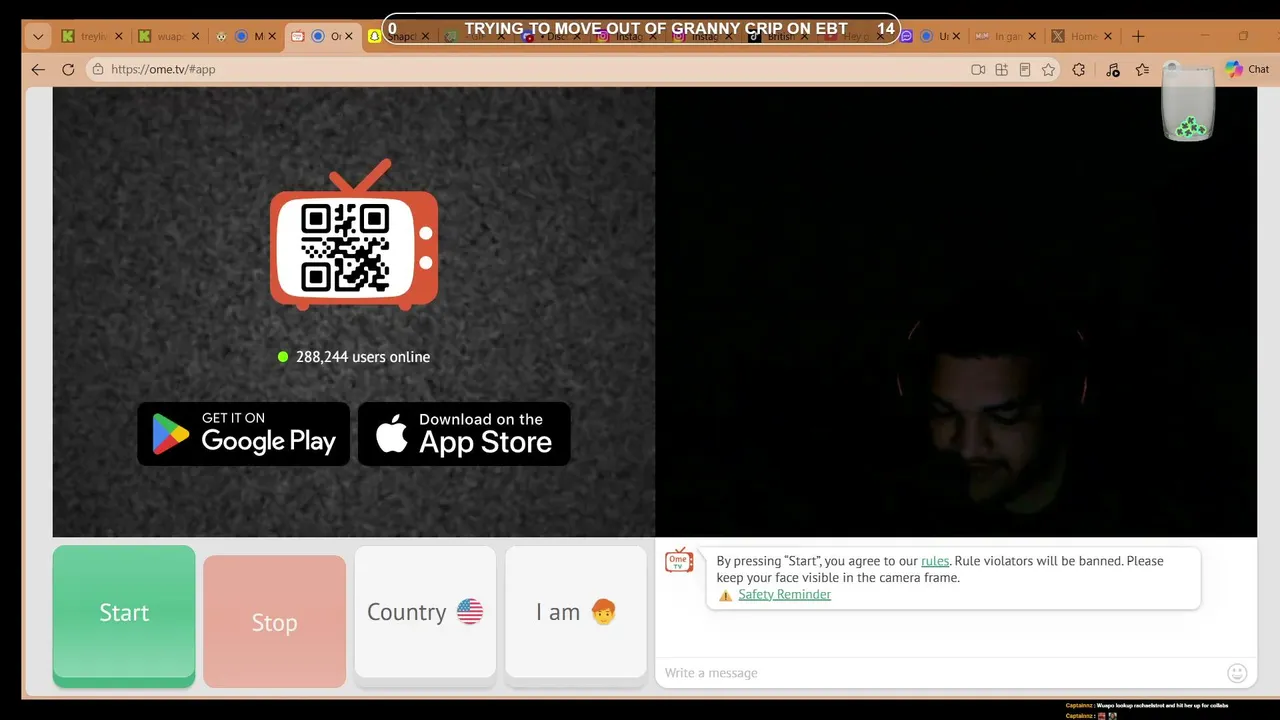Close the 'In gam' tab

1033,36
